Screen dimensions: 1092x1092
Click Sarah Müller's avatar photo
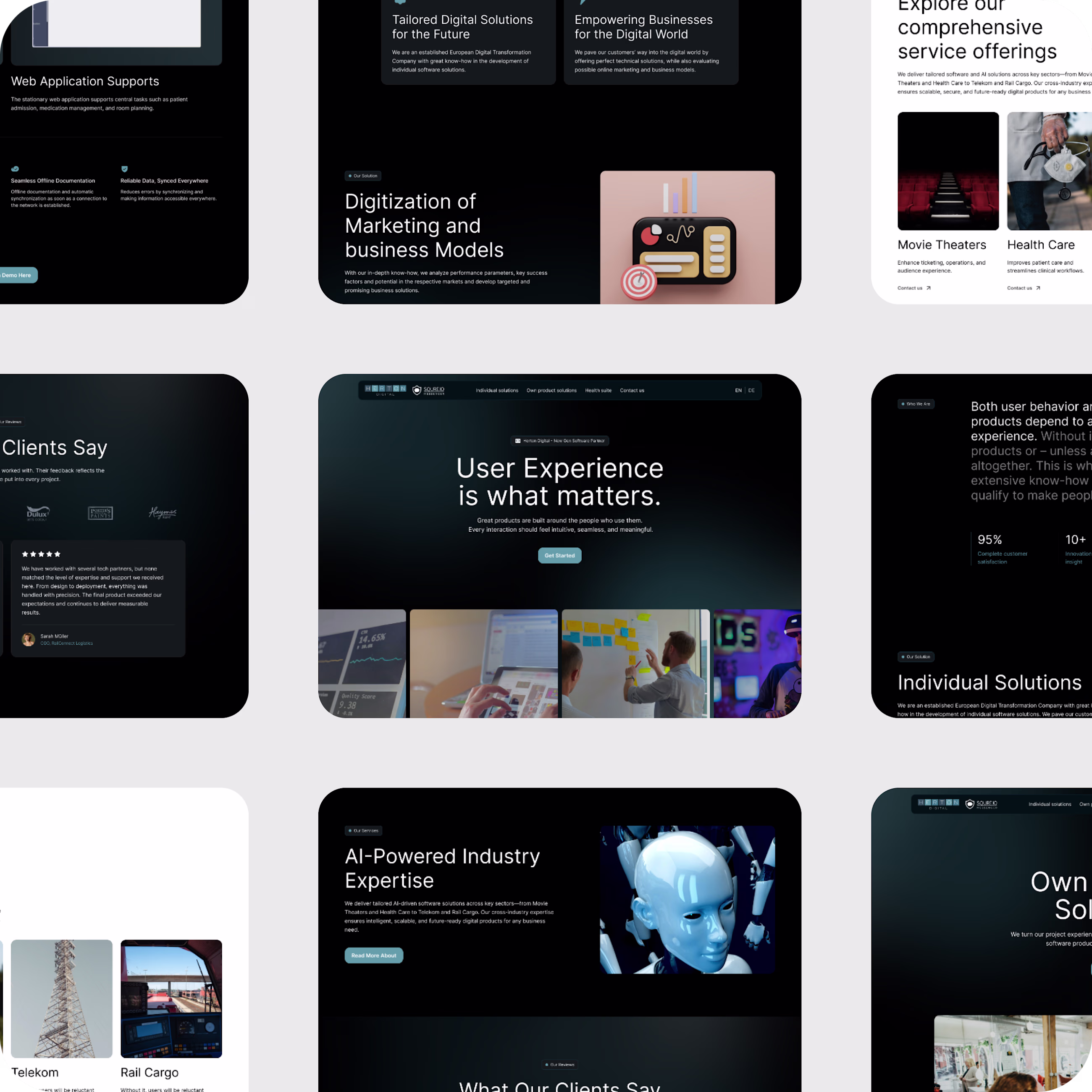click(x=28, y=639)
